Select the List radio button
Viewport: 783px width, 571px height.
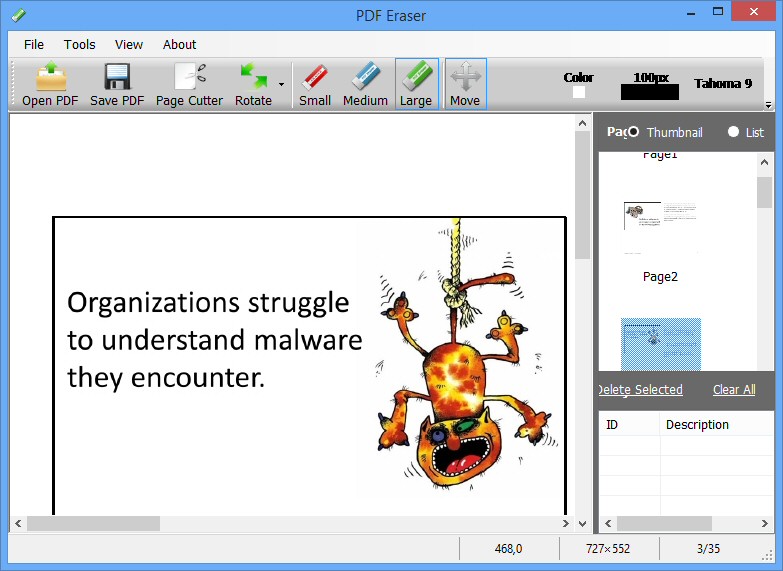tap(733, 131)
